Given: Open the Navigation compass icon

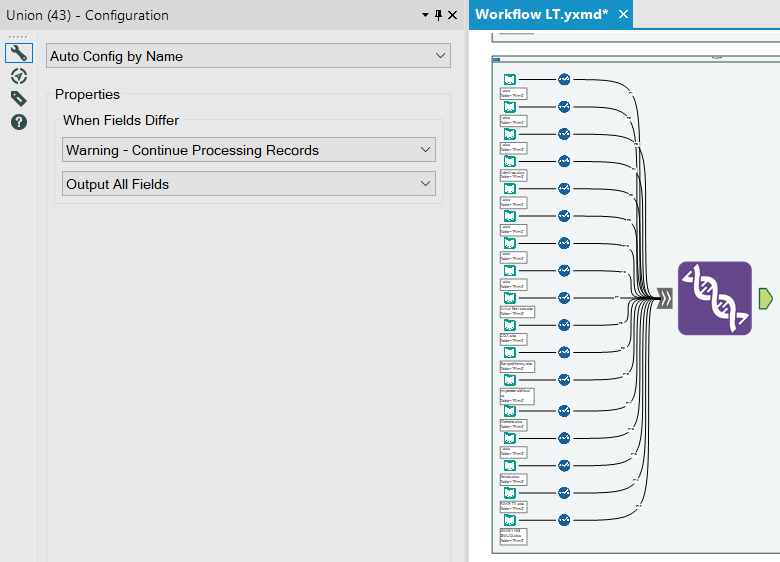Looking at the screenshot, I should click(x=18, y=76).
